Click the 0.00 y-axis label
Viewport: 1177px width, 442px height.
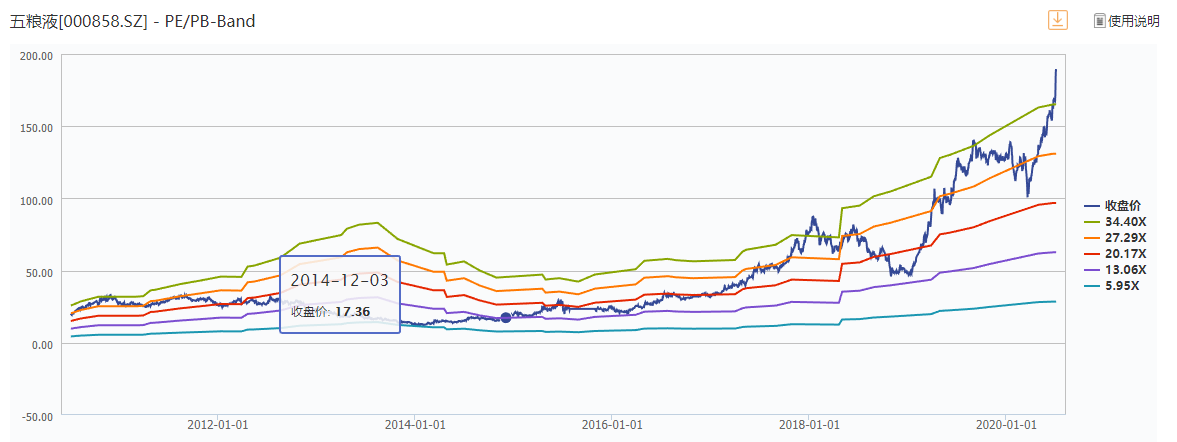coord(41,345)
